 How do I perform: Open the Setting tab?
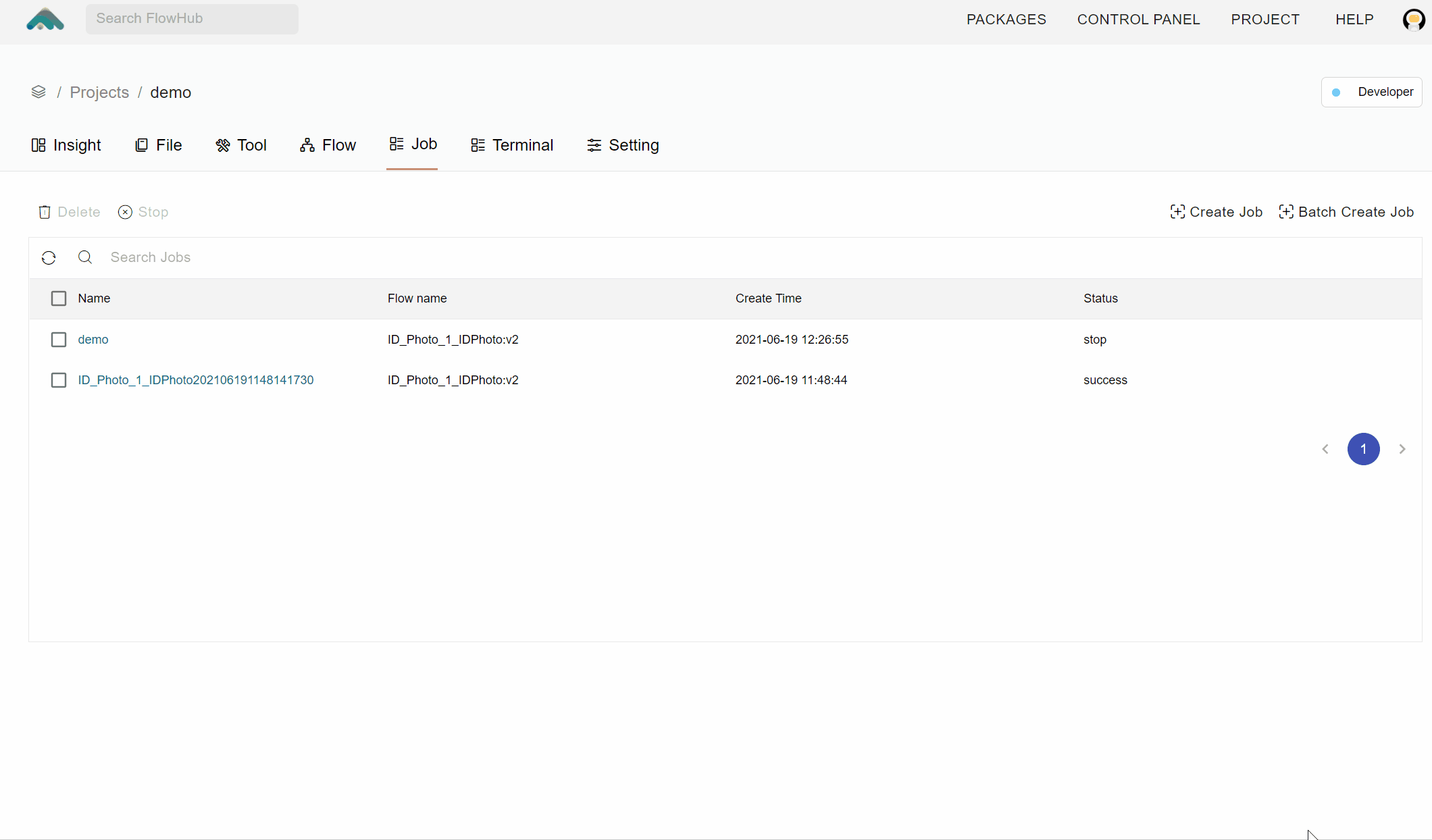coord(623,145)
